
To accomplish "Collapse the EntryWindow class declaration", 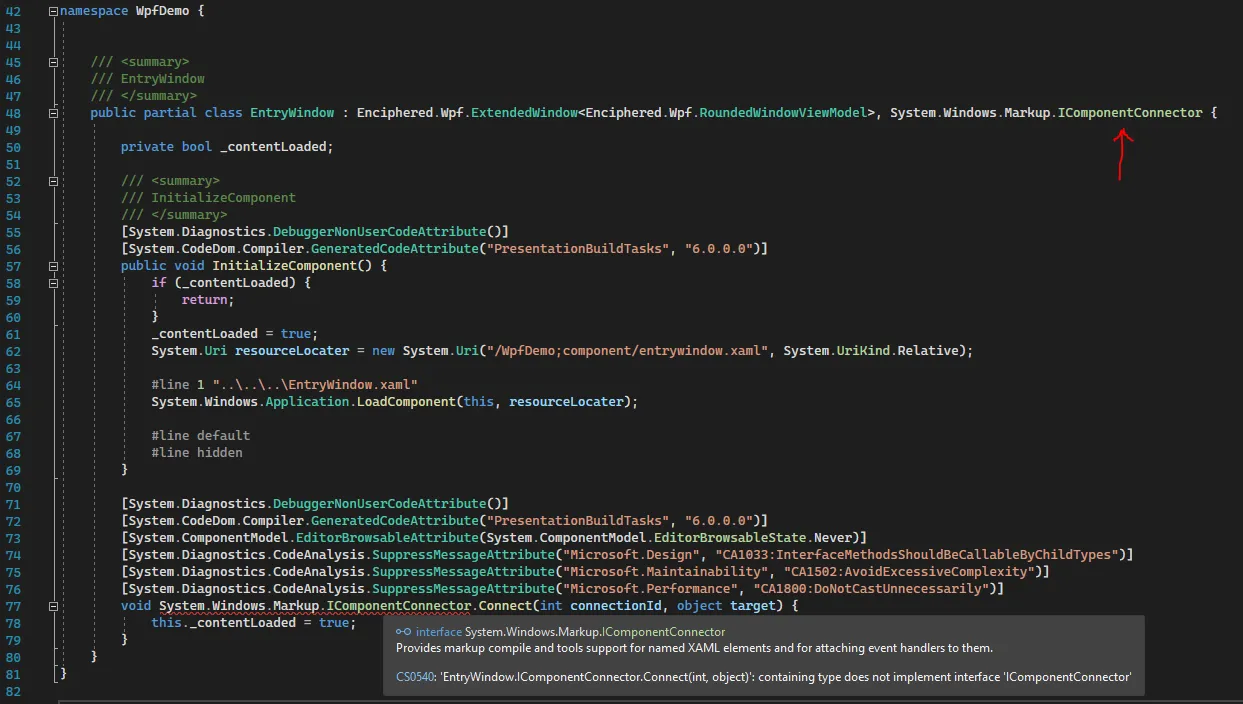I will click(53, 113).
